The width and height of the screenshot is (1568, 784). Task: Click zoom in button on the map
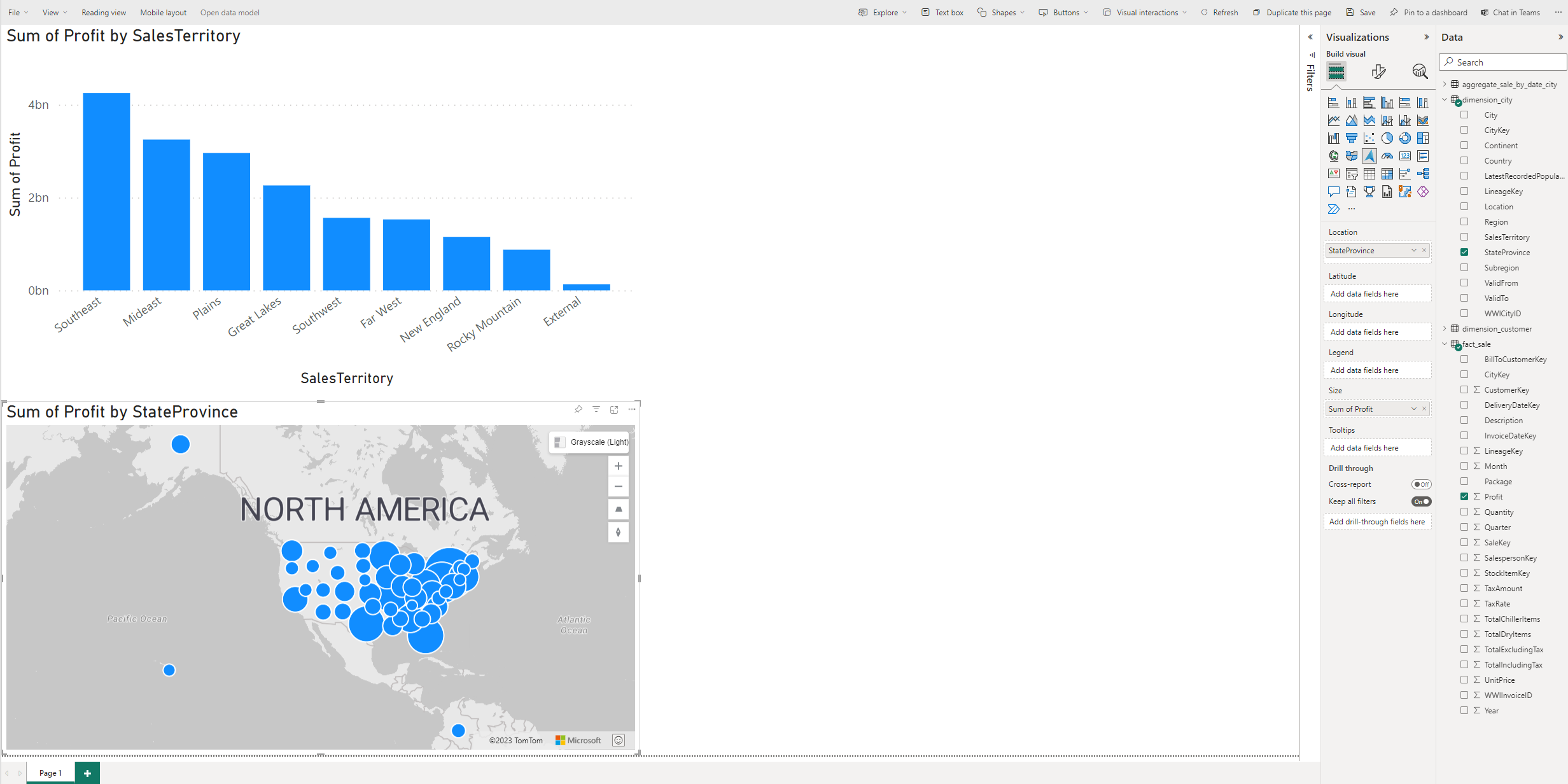pos(618,466)
